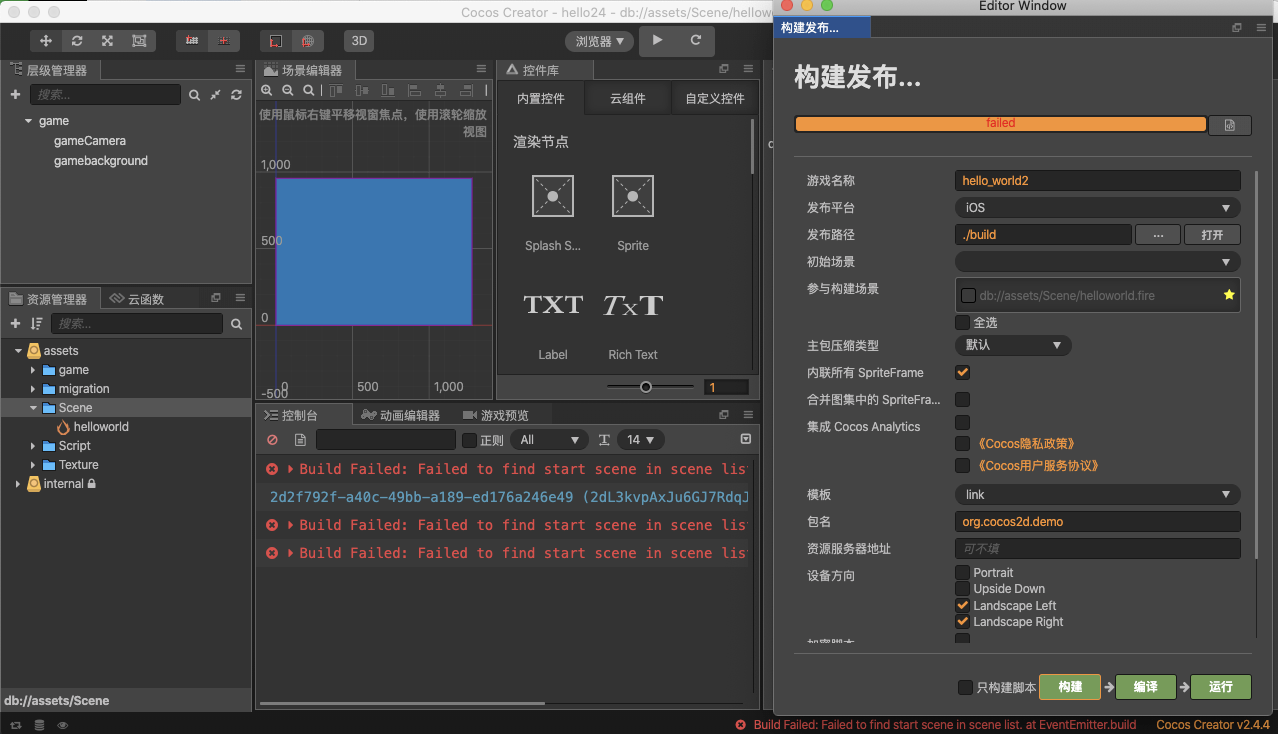The height and width of the screenshot is (734, 1278).
Task: Pick the Rich Text node icon
Action: coord(633,305)
